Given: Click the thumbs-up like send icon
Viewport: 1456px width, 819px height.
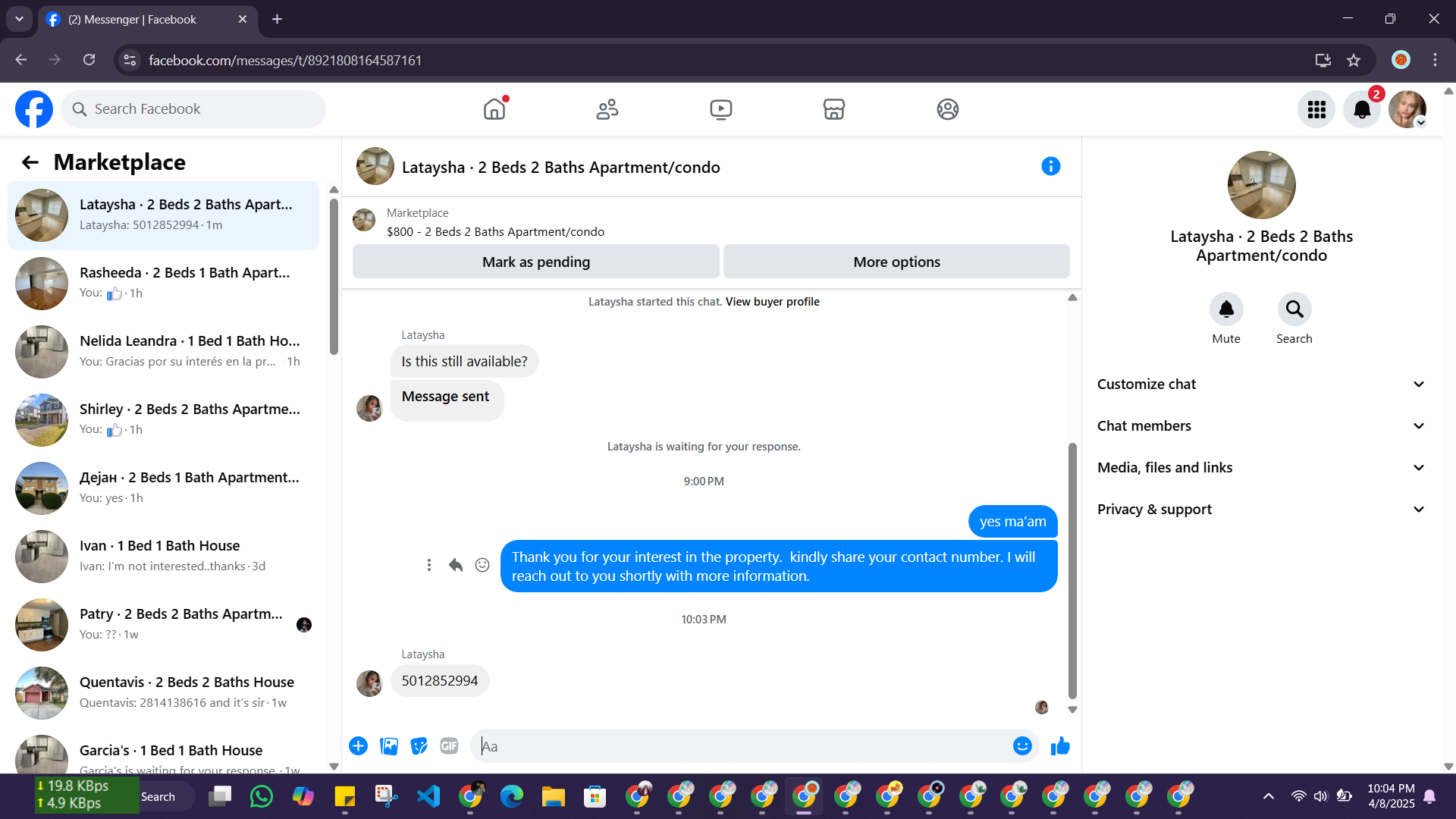Looking at the screenshot, I should click(x=1060, y=746).
